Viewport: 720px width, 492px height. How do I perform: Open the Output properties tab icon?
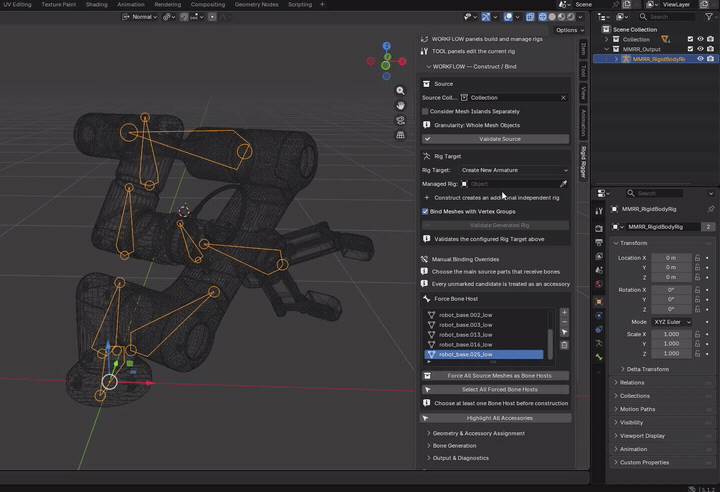point(599,242)
